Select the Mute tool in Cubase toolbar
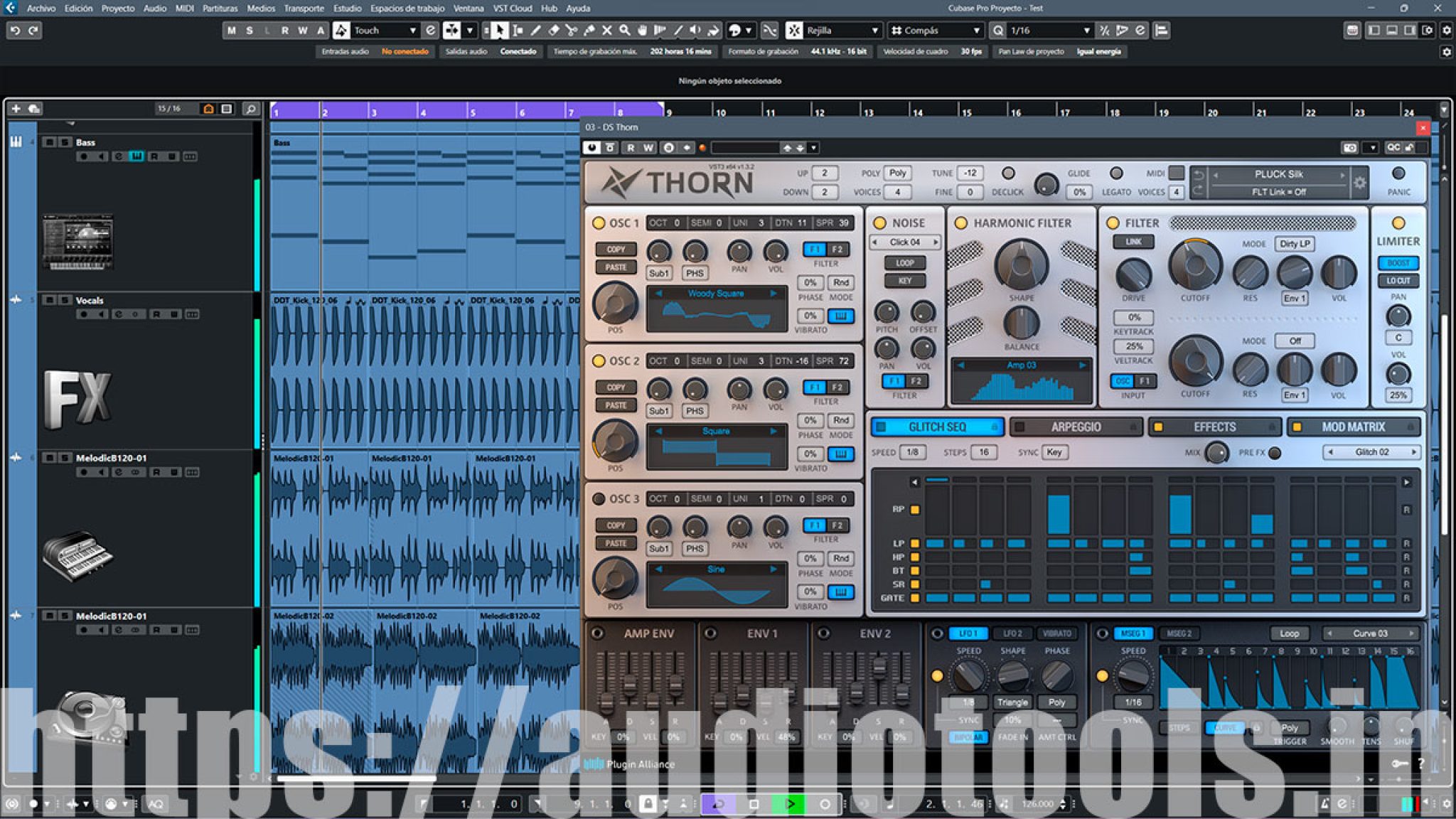The height and width of the screenshot is (819, 1456). pos(607,31)
